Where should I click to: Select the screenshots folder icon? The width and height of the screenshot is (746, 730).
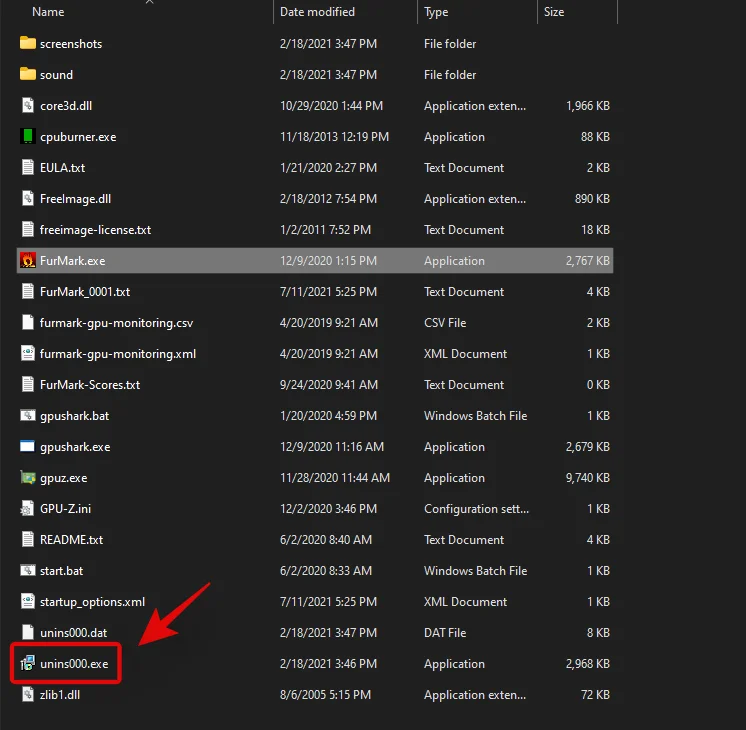(x=28, y=44)
